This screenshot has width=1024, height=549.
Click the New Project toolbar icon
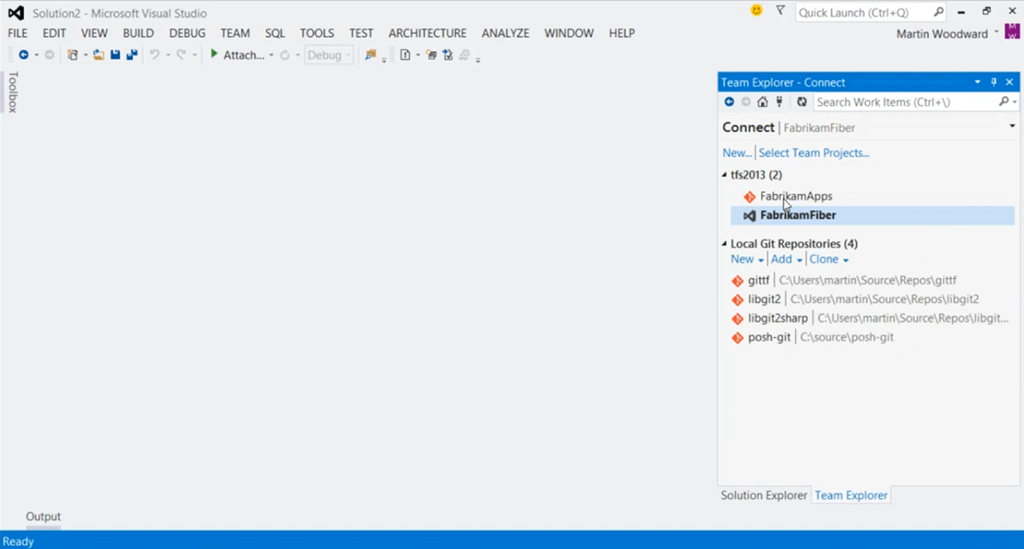tap(72, 55)
